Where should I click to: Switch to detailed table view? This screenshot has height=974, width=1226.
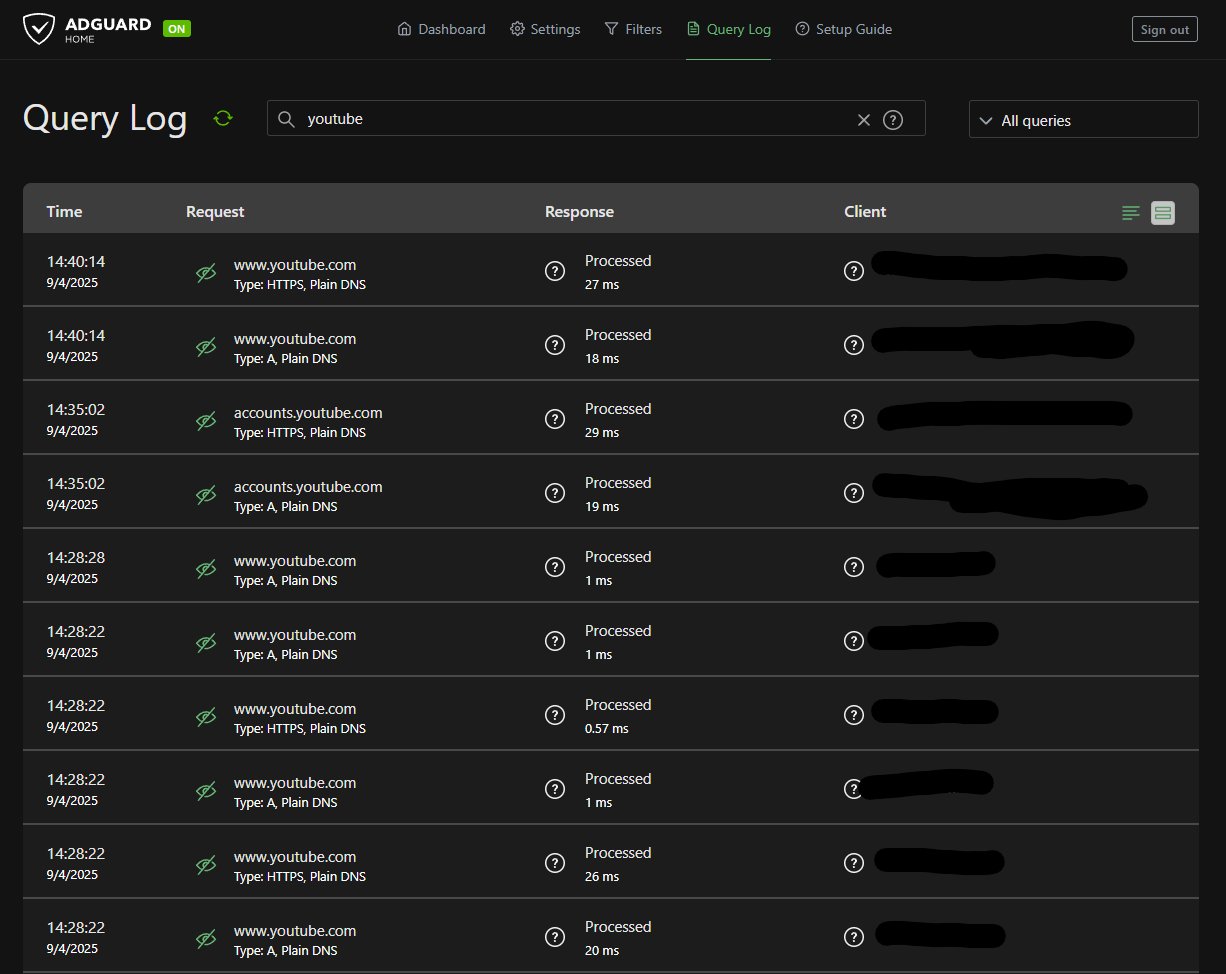(1162, 212)
